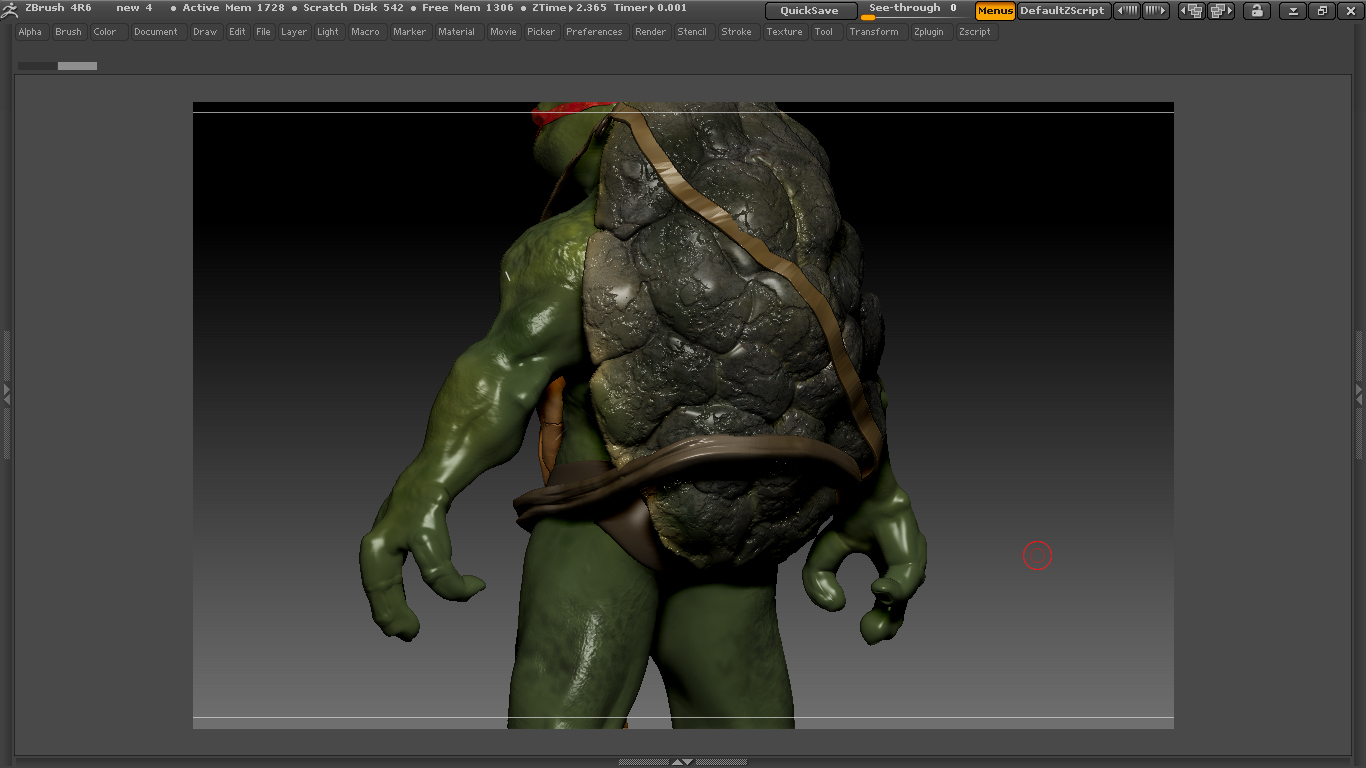The image size is (1366, 768).
Task: Click the QuickSave button
Action: click(x=811, y=11)
